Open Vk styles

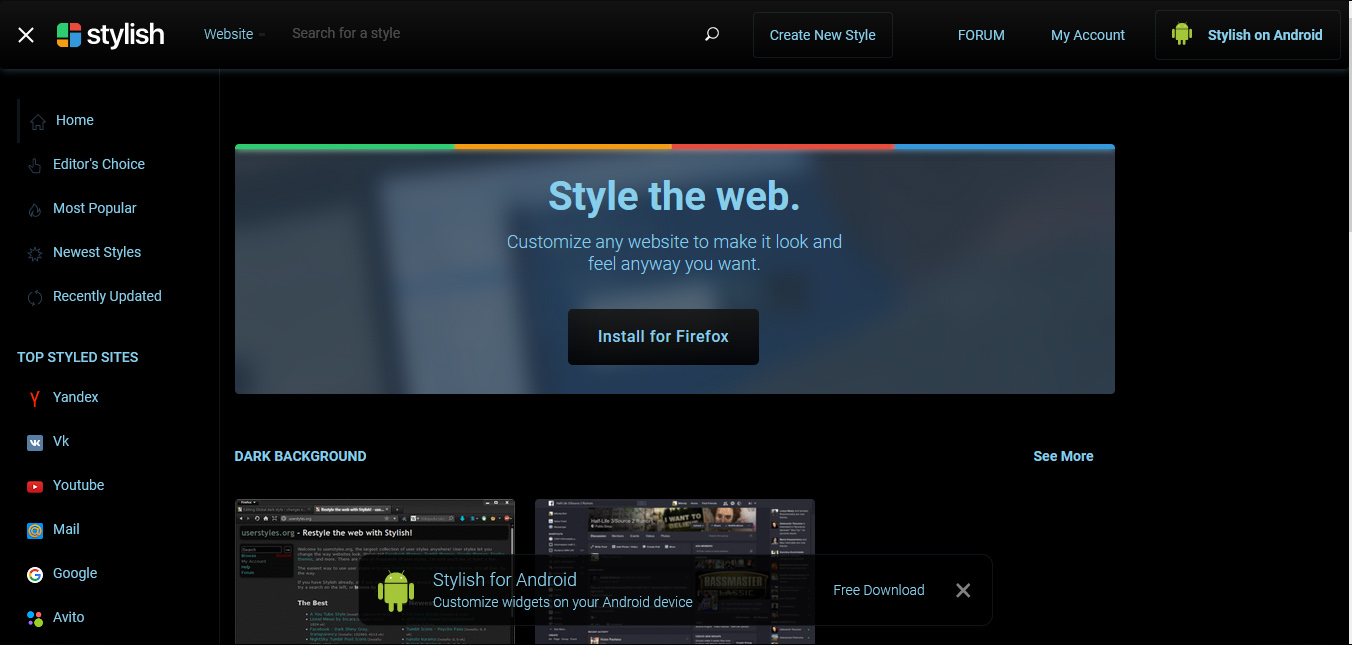(x=61, y=441)
